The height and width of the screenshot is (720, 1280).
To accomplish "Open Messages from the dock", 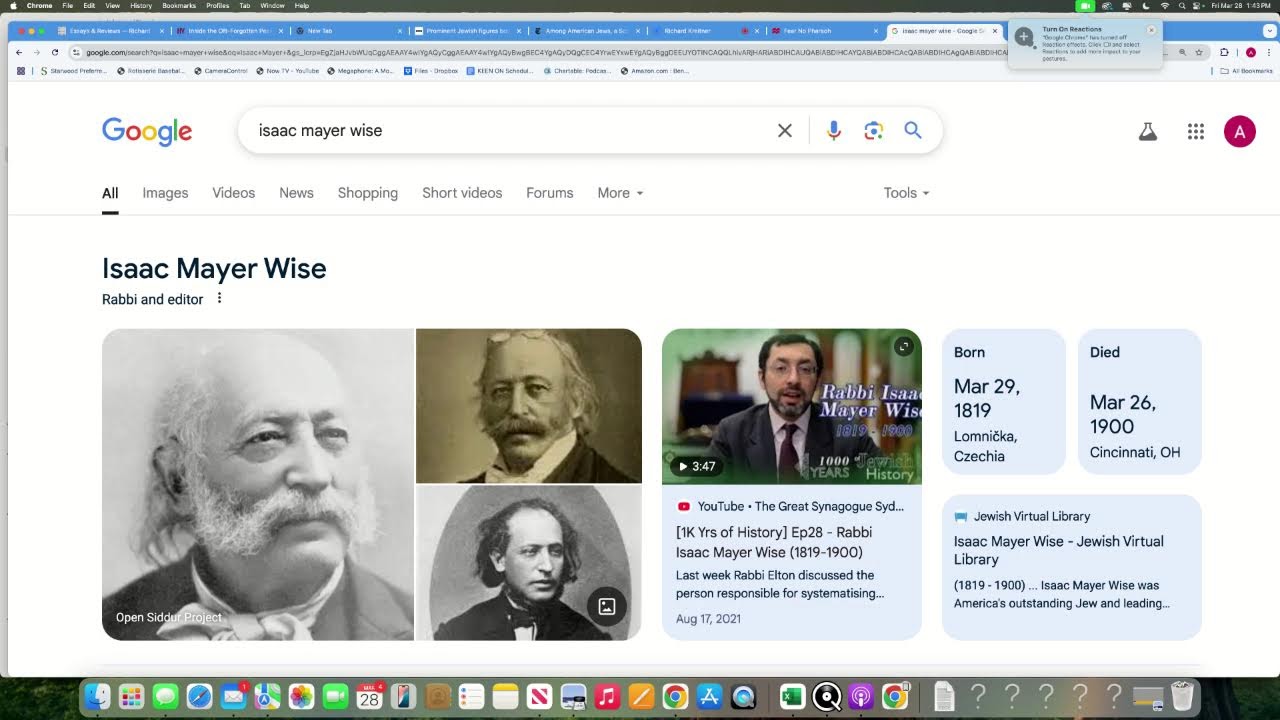I will (165, 696).
